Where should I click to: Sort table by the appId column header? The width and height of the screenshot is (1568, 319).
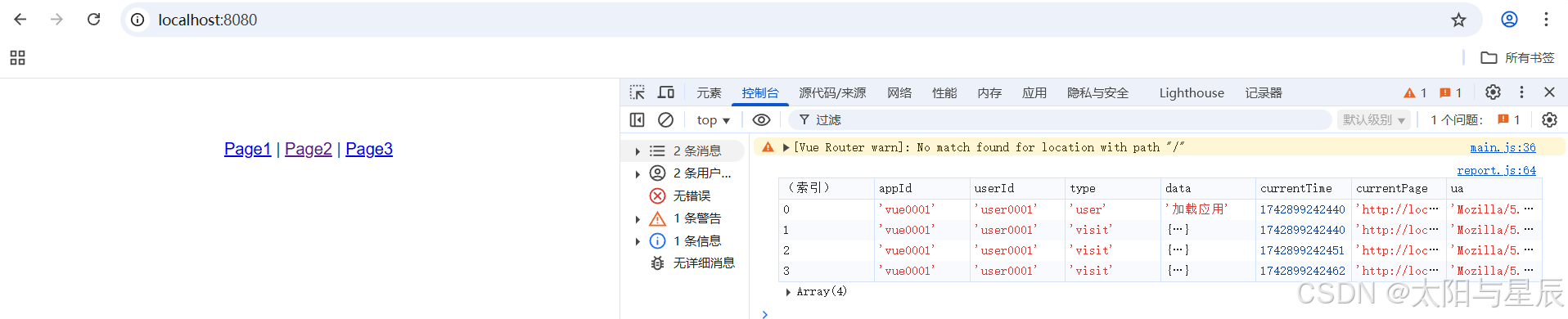click(x=922, y=188)
